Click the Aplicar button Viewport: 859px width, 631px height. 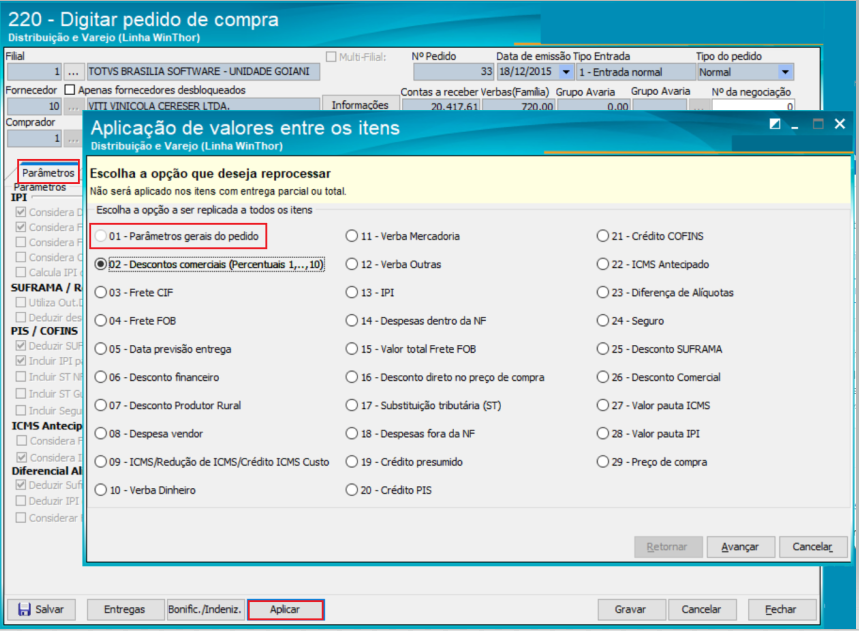click(x=285, y=609)
